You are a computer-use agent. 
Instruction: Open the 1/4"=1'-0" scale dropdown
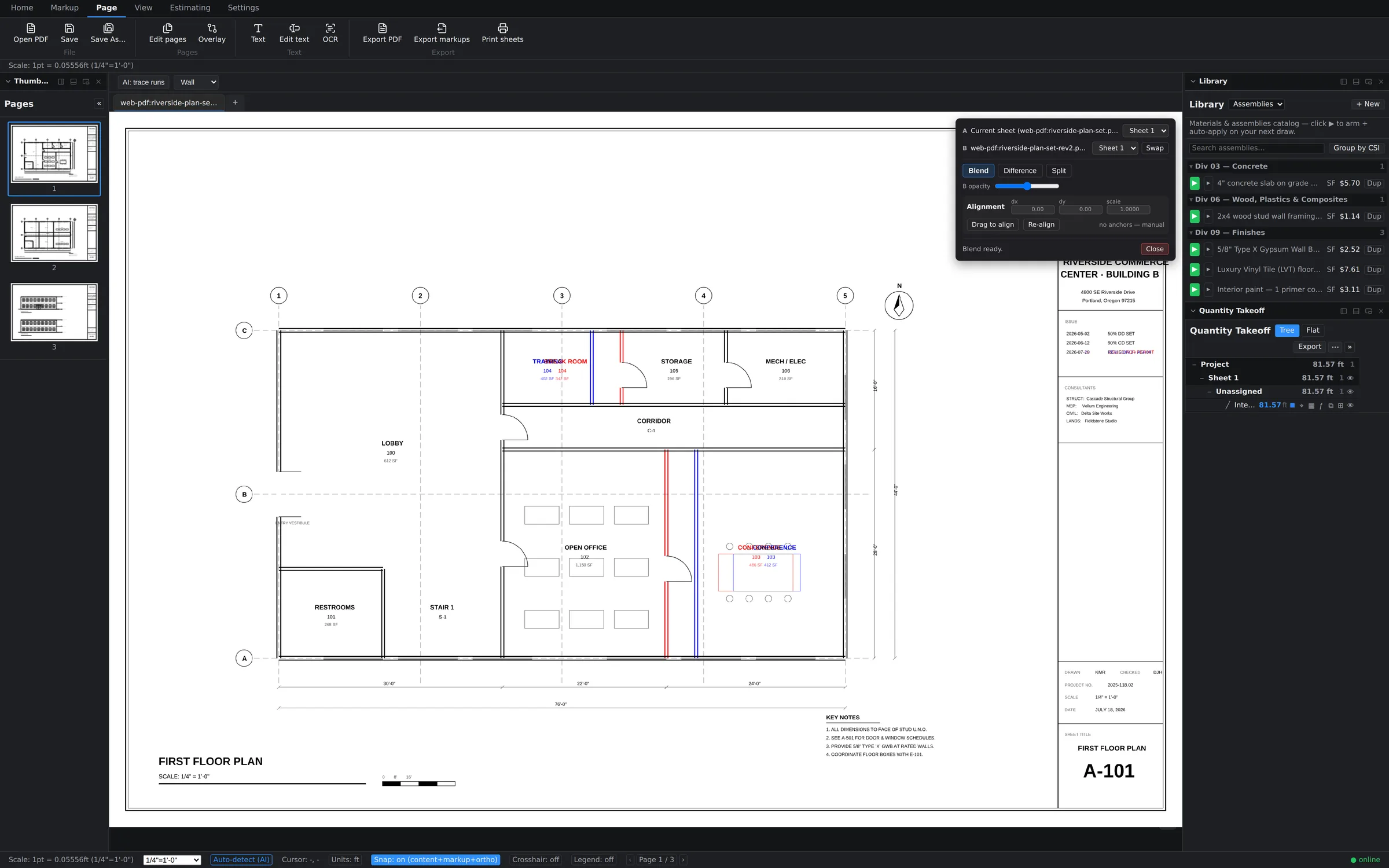pos(172,860)
